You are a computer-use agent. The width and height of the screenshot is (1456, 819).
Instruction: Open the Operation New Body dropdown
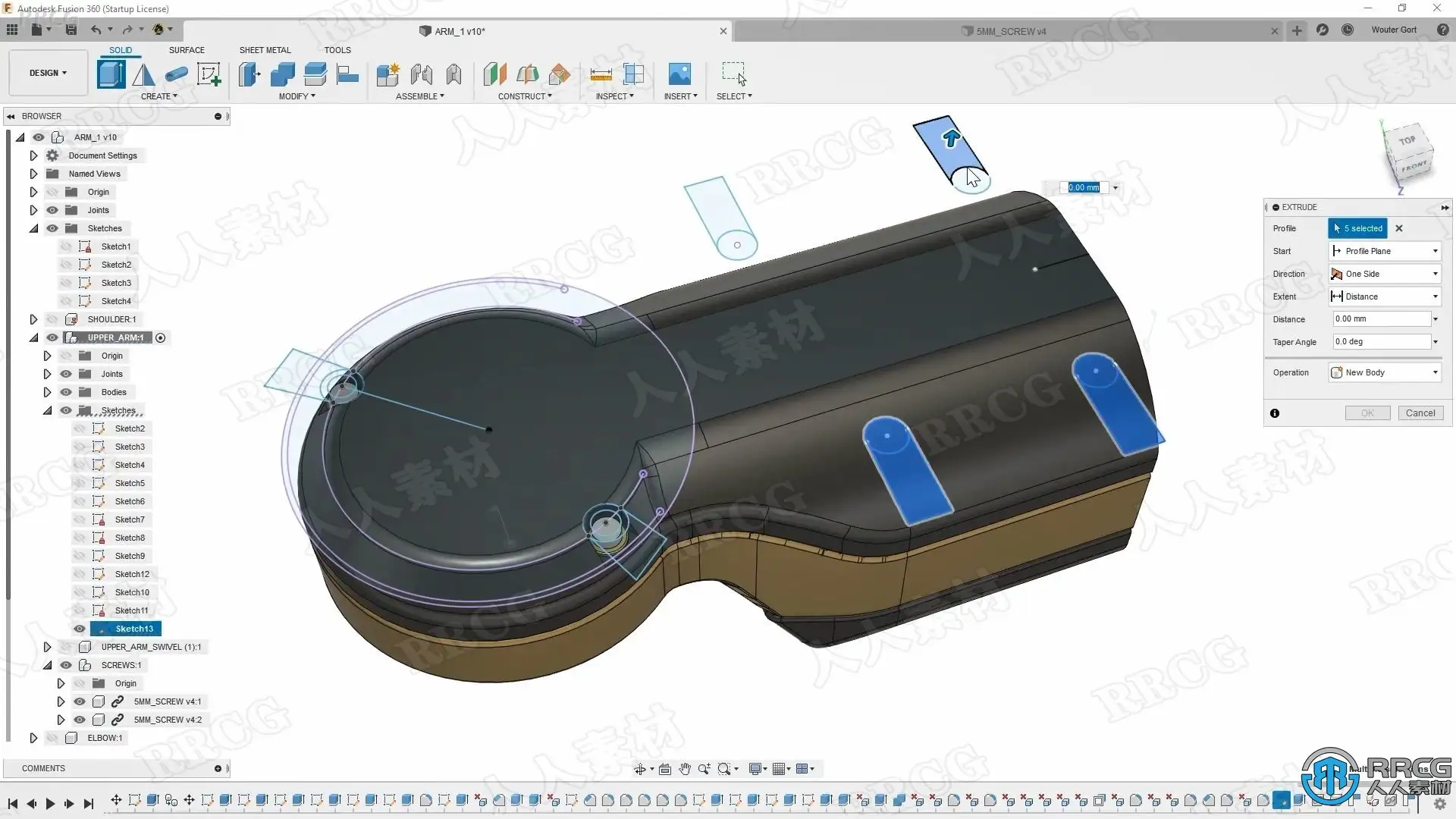pyautogui.click(x=1385, y=372)
